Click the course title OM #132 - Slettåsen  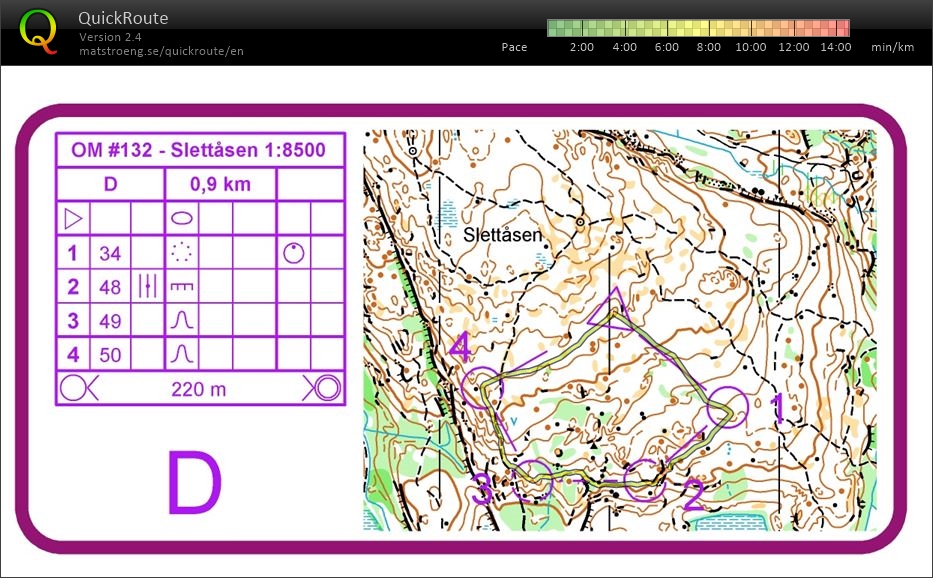[200, 149]
